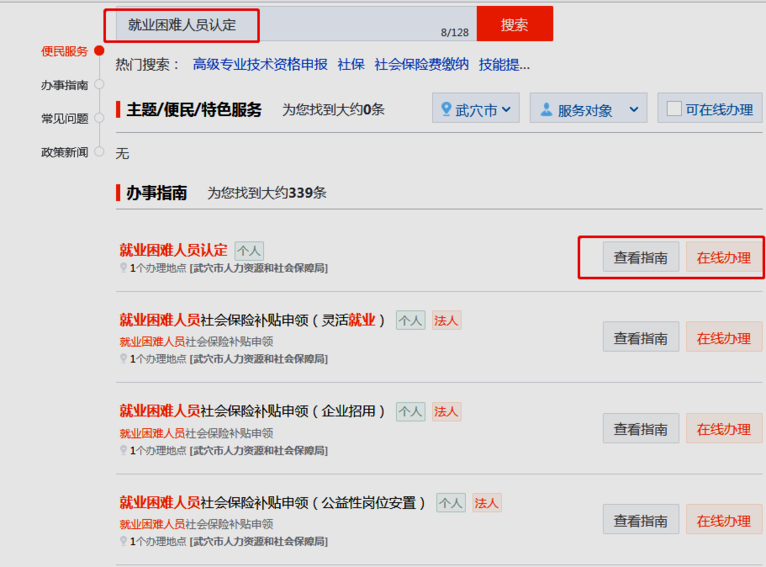This screenshot has width=766, height=567.
Task: Select 便民服务 in side navigation
Action: (64, 51)
